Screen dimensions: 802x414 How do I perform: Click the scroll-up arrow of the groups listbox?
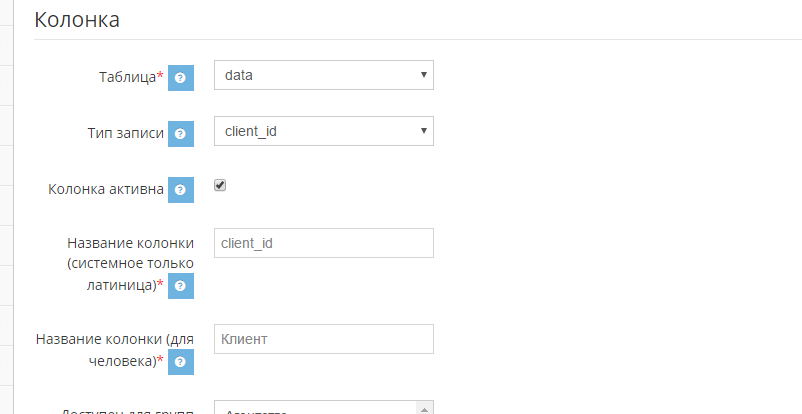coord(425,409)
